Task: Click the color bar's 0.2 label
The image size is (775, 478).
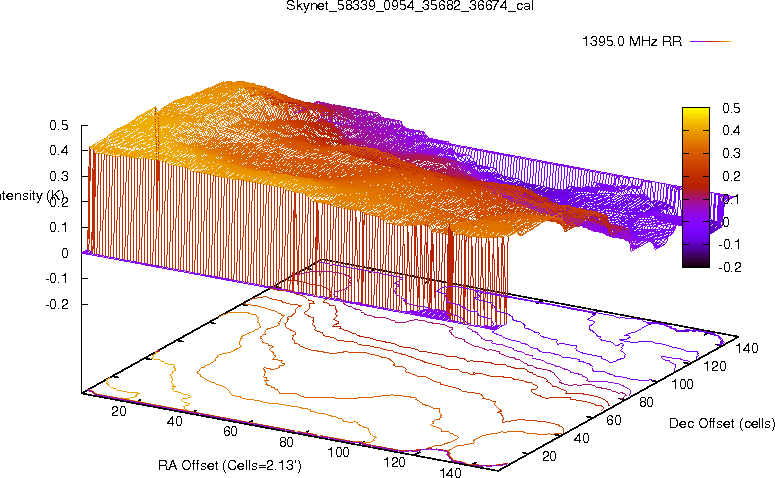Action: [x=731, y=176]
